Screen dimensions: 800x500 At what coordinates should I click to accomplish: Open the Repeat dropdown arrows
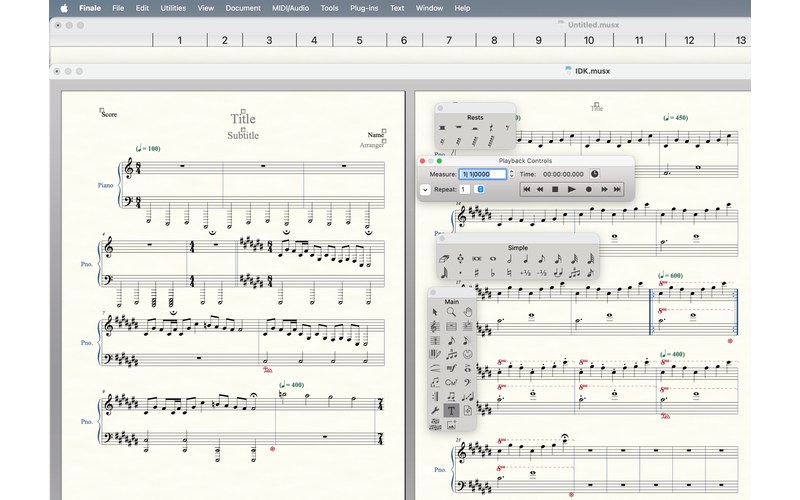[x=480, y=189]
